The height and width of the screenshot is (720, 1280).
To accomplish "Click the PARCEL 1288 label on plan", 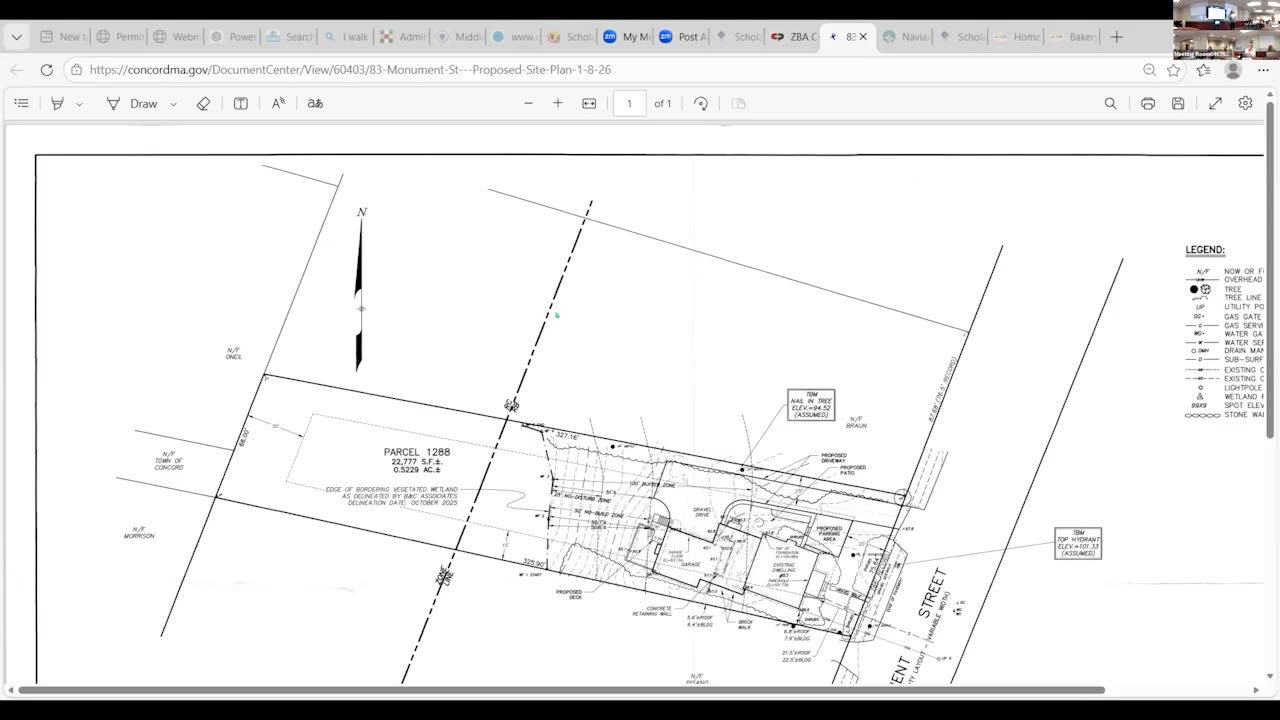I will (417, 452).
